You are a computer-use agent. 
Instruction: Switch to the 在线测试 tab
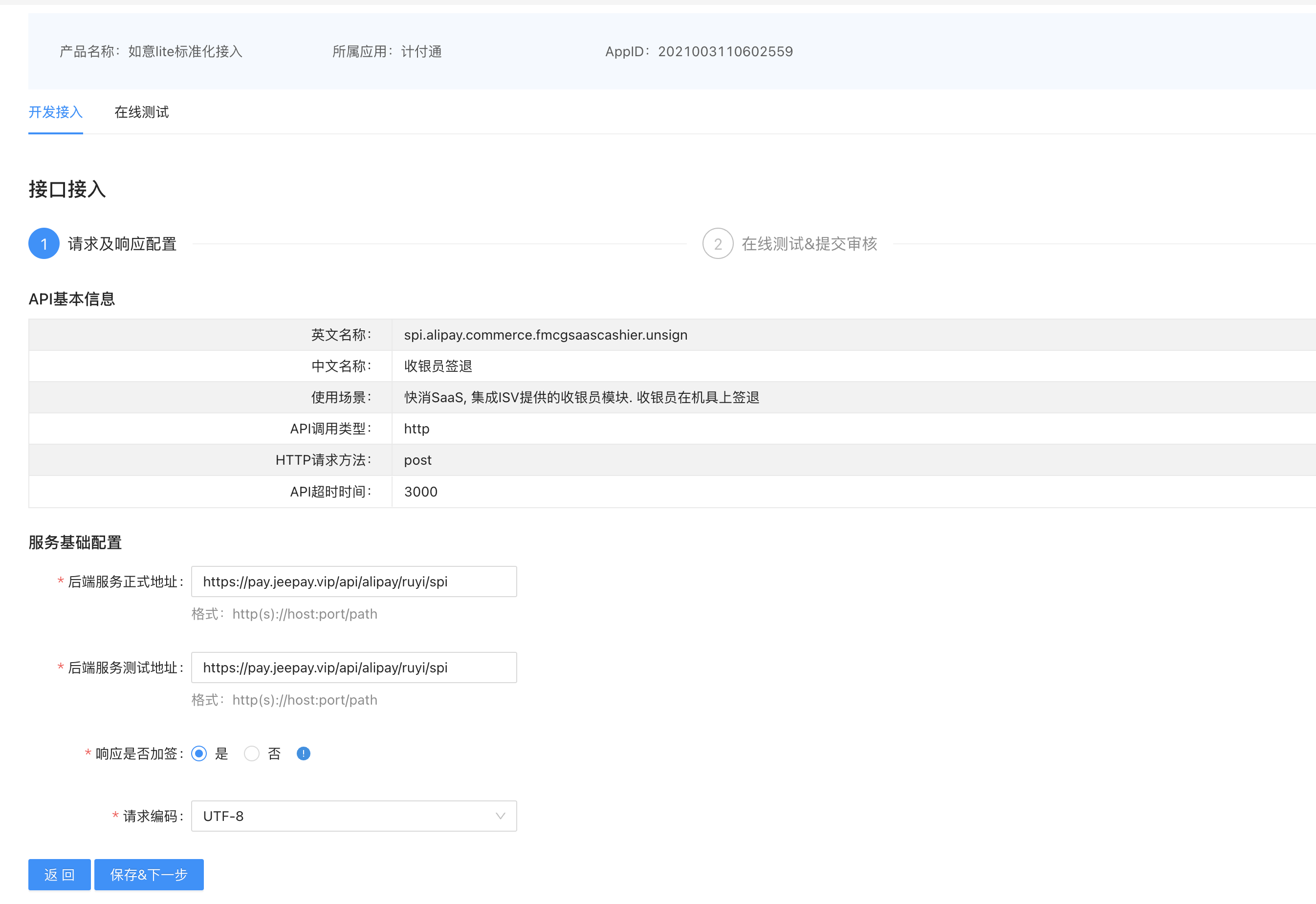pos(142,112)
